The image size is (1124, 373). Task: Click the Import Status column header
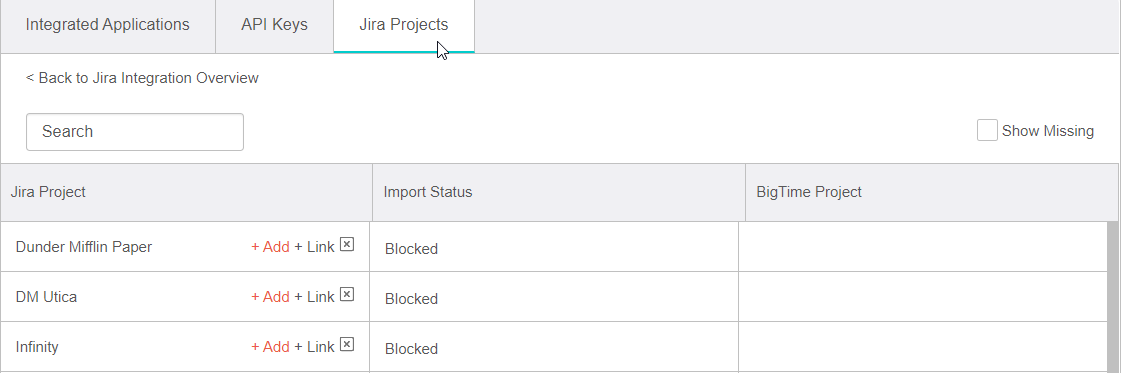pyautogui.click(x=559, y=192)
